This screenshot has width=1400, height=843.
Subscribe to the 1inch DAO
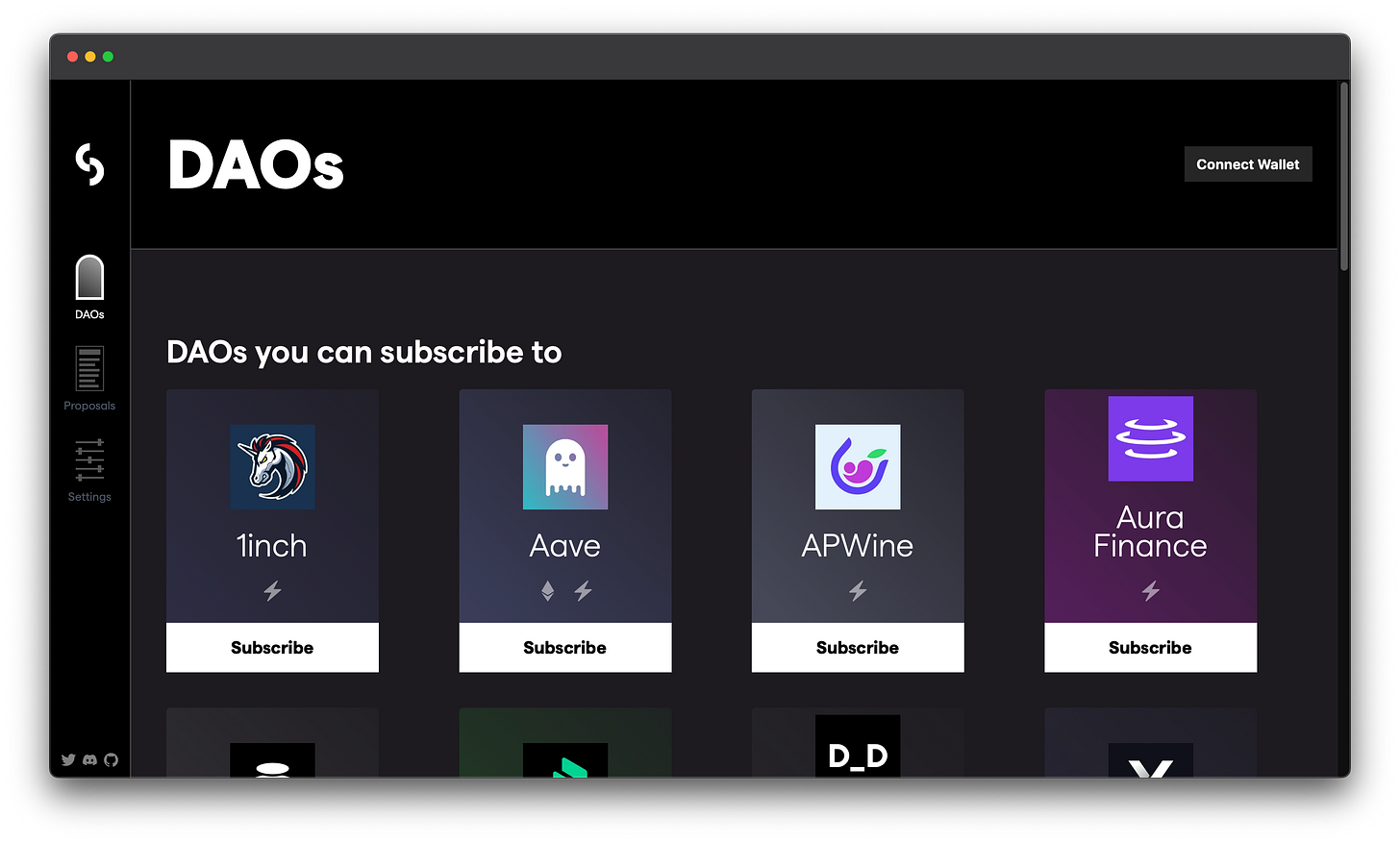[272, 647]
